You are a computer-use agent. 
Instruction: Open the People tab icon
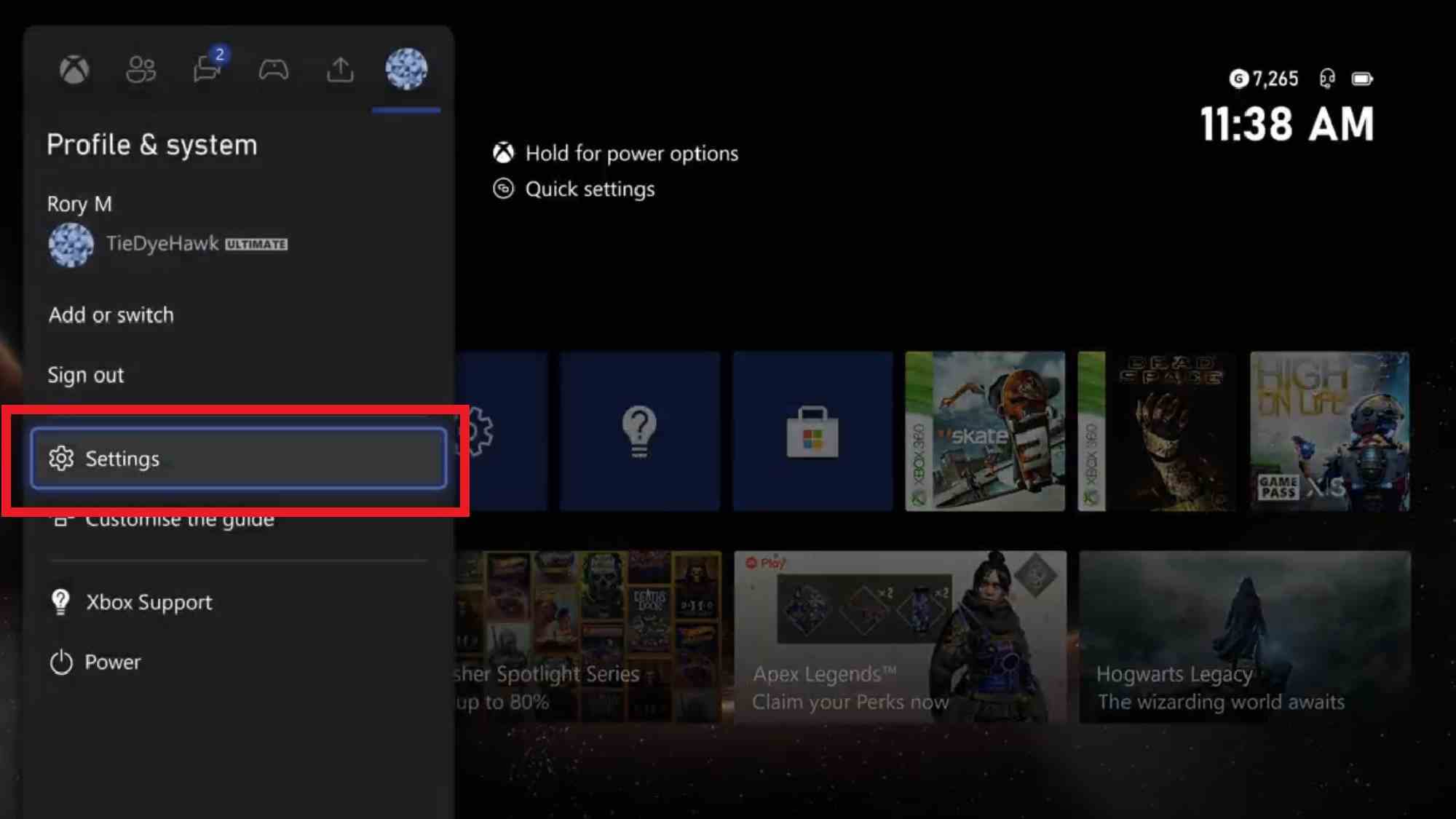141,70
